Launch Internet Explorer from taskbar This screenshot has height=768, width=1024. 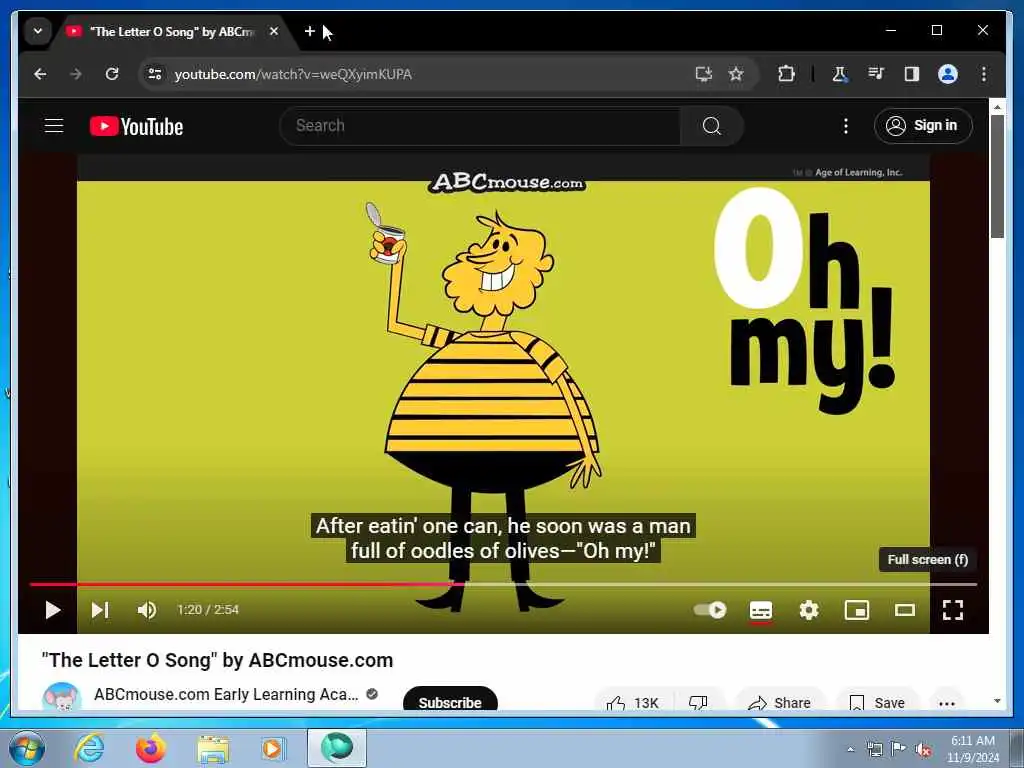(x=88, y=748)
